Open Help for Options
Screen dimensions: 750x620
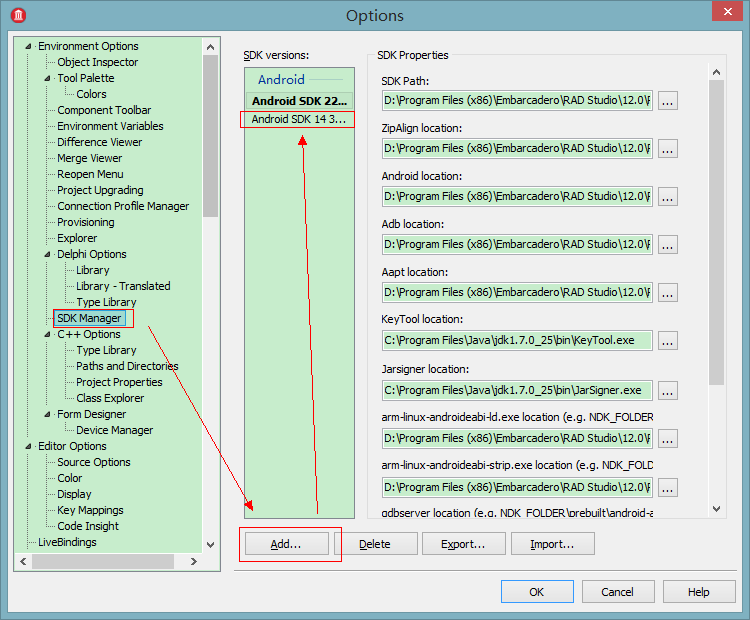(x=699, y=592)
